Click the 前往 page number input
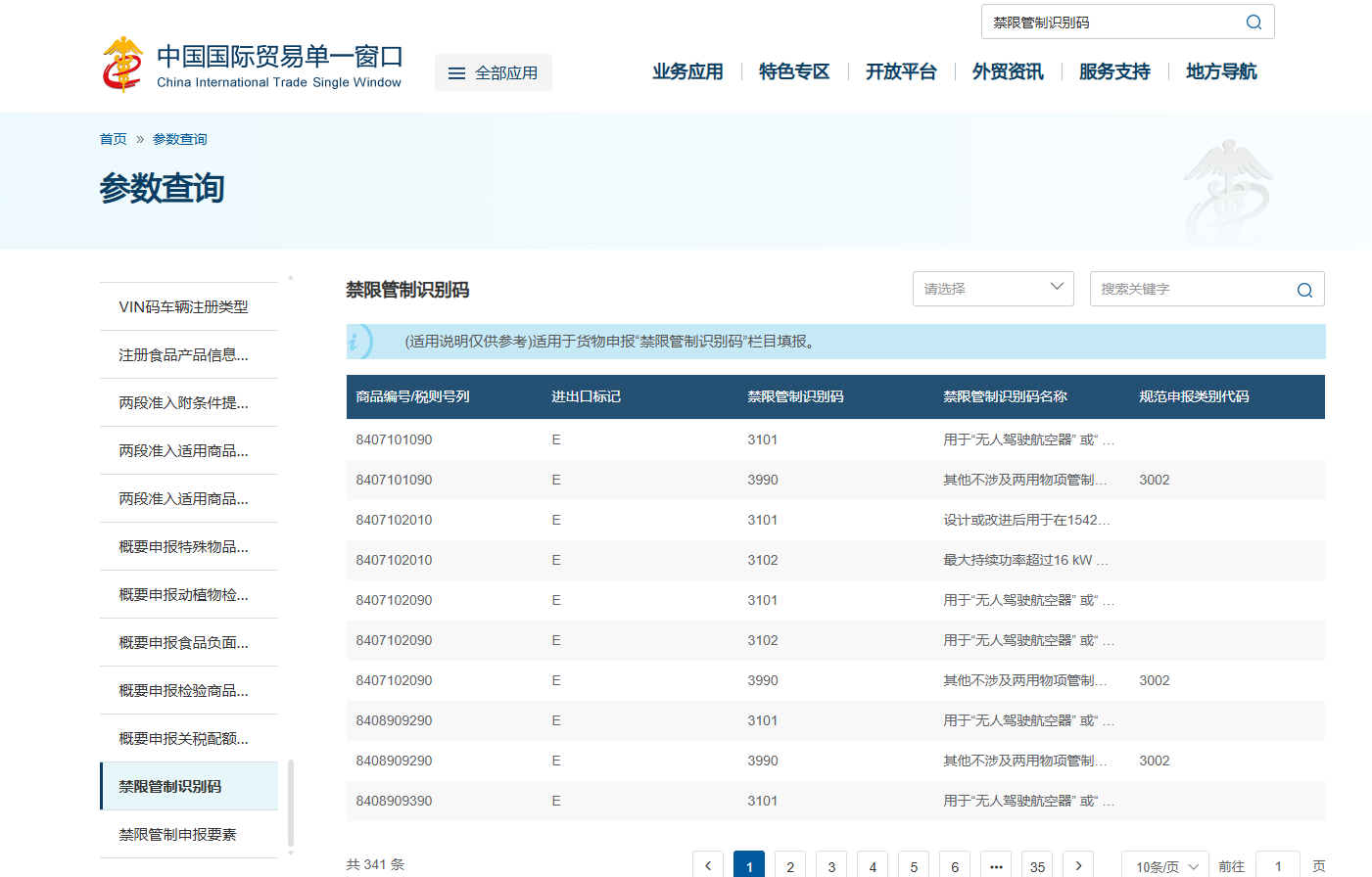 coord(1278,866)
